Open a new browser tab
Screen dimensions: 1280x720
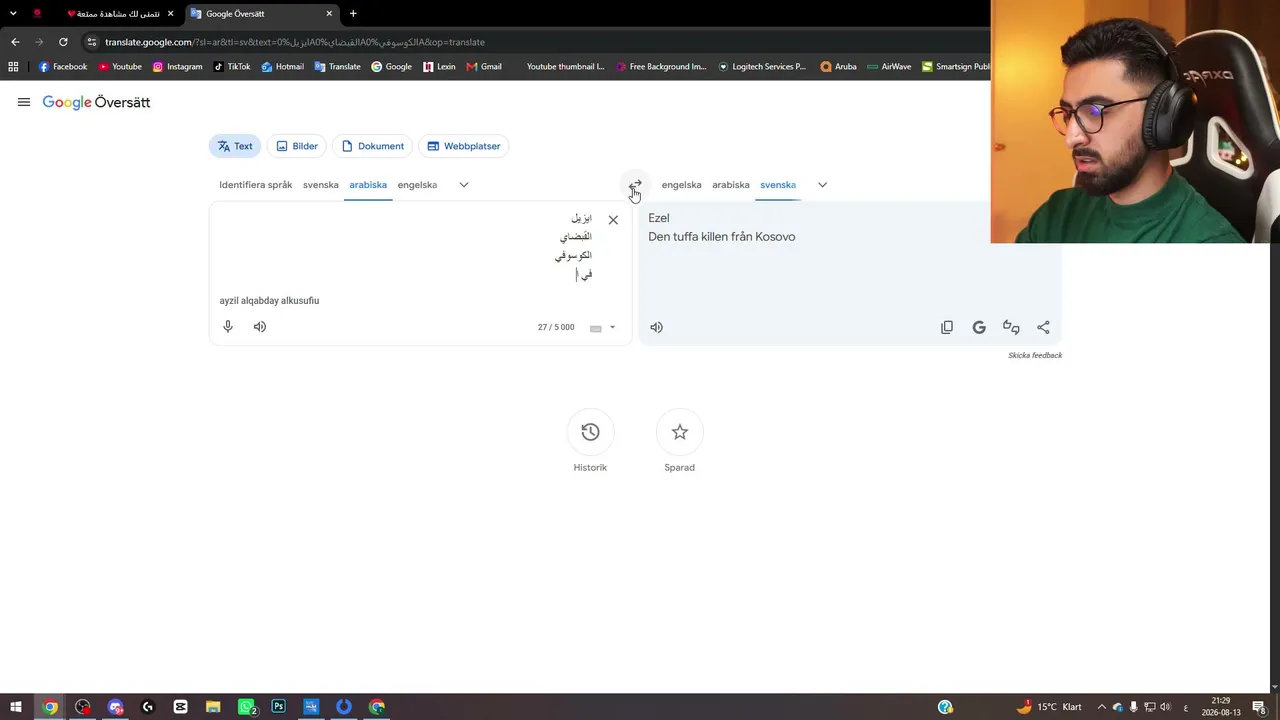353,14
